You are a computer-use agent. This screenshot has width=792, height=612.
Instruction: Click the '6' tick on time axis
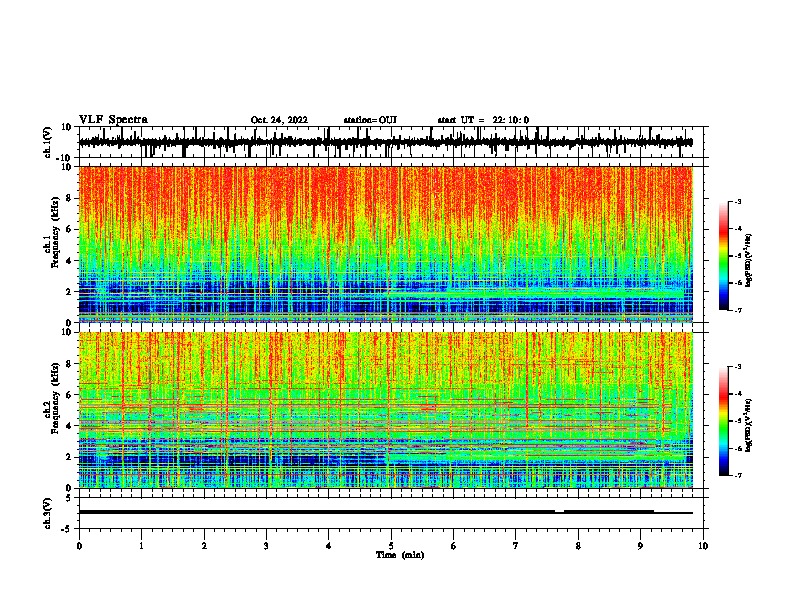(453, 546)
